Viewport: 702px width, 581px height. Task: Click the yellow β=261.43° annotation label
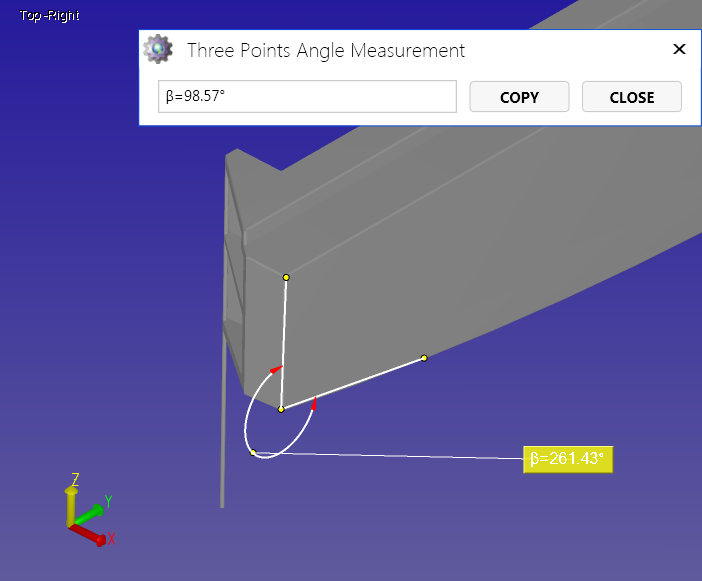[567, 459]
